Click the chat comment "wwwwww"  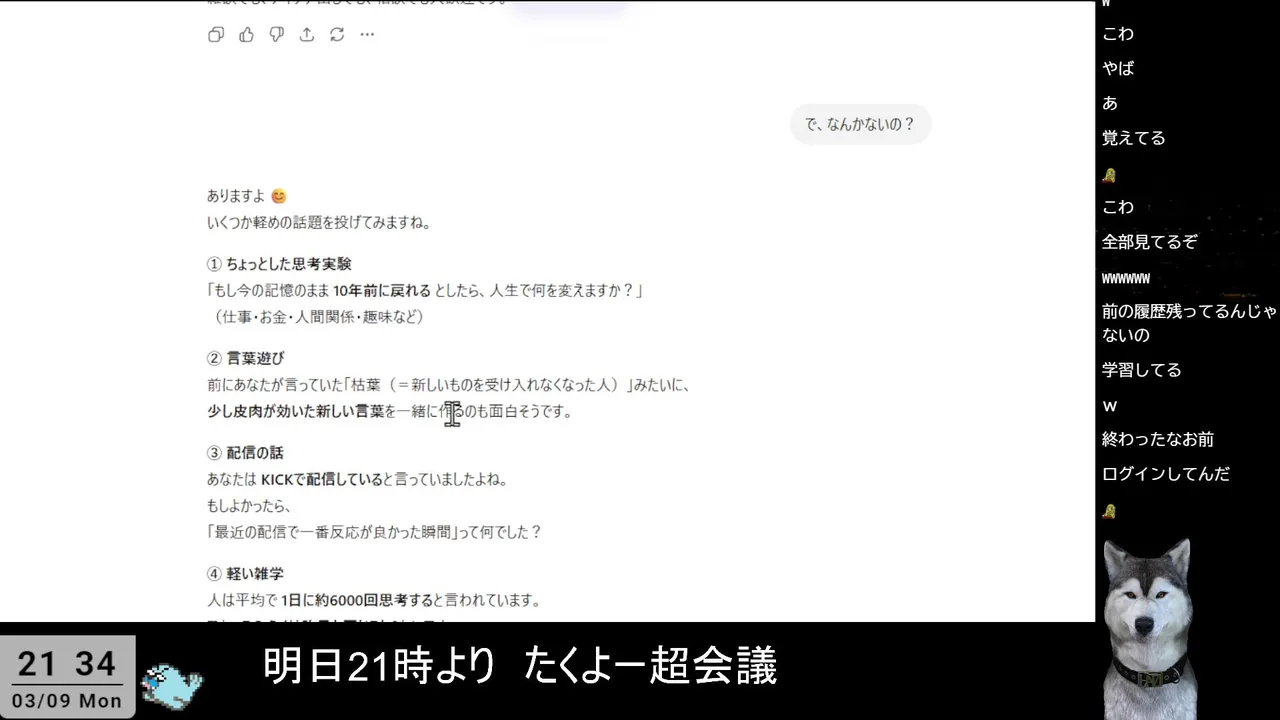pyautogui.click(x=1126, y=278)
